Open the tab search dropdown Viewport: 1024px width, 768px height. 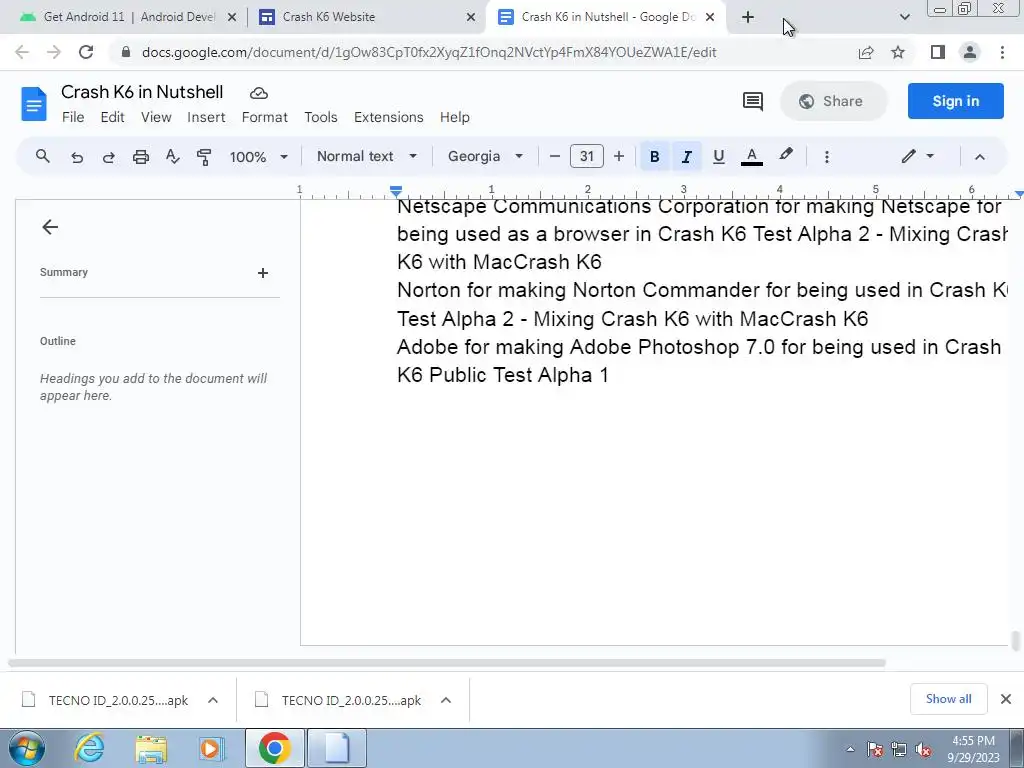pos(904,18)
